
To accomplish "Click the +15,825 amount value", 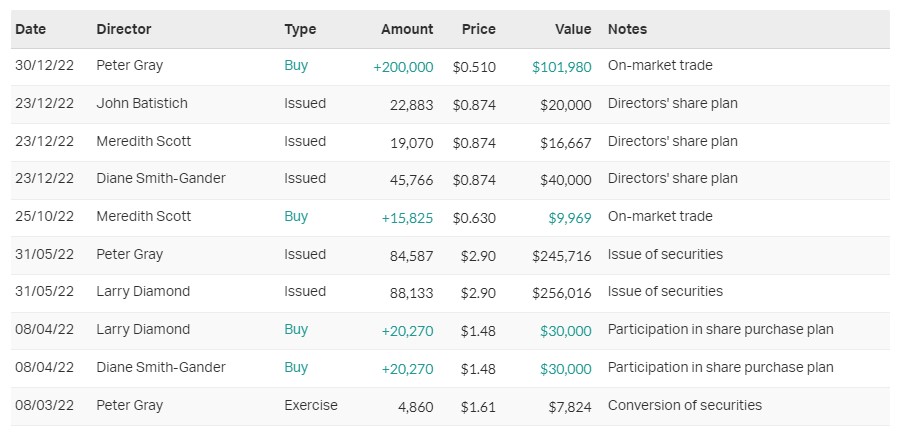I will pos(407,217).
